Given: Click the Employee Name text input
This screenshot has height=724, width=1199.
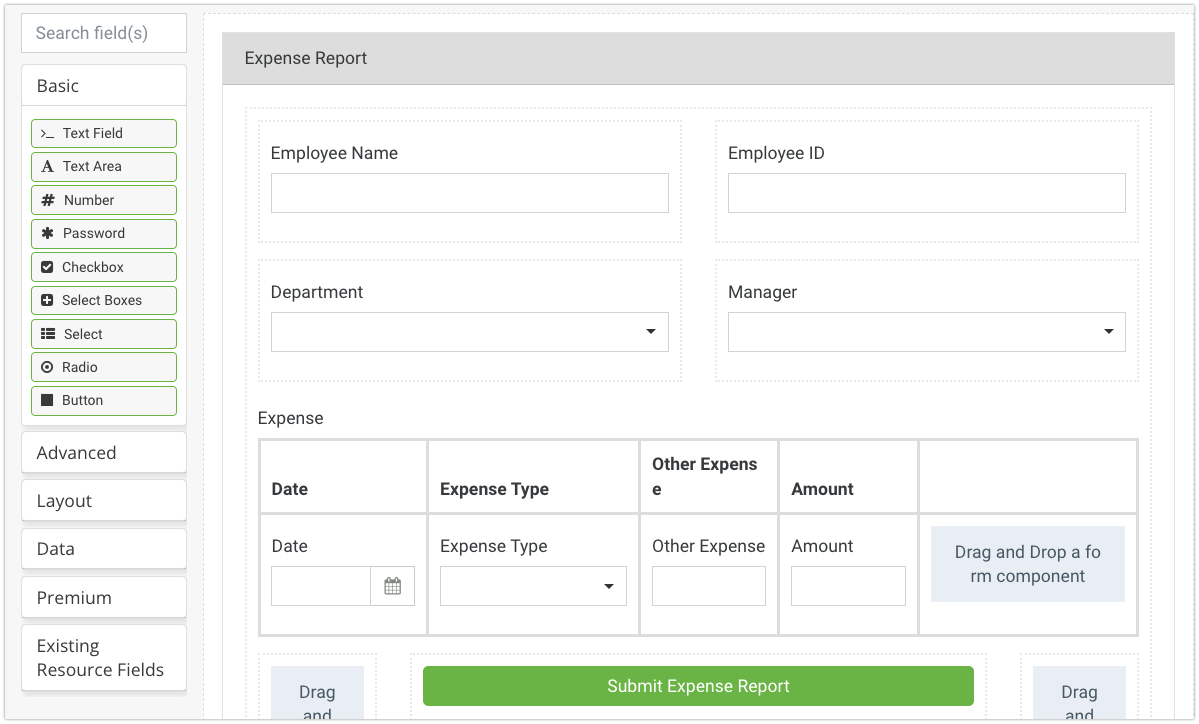Looking at the screenshot, I should pyautogui.click(x=469, y=193).
